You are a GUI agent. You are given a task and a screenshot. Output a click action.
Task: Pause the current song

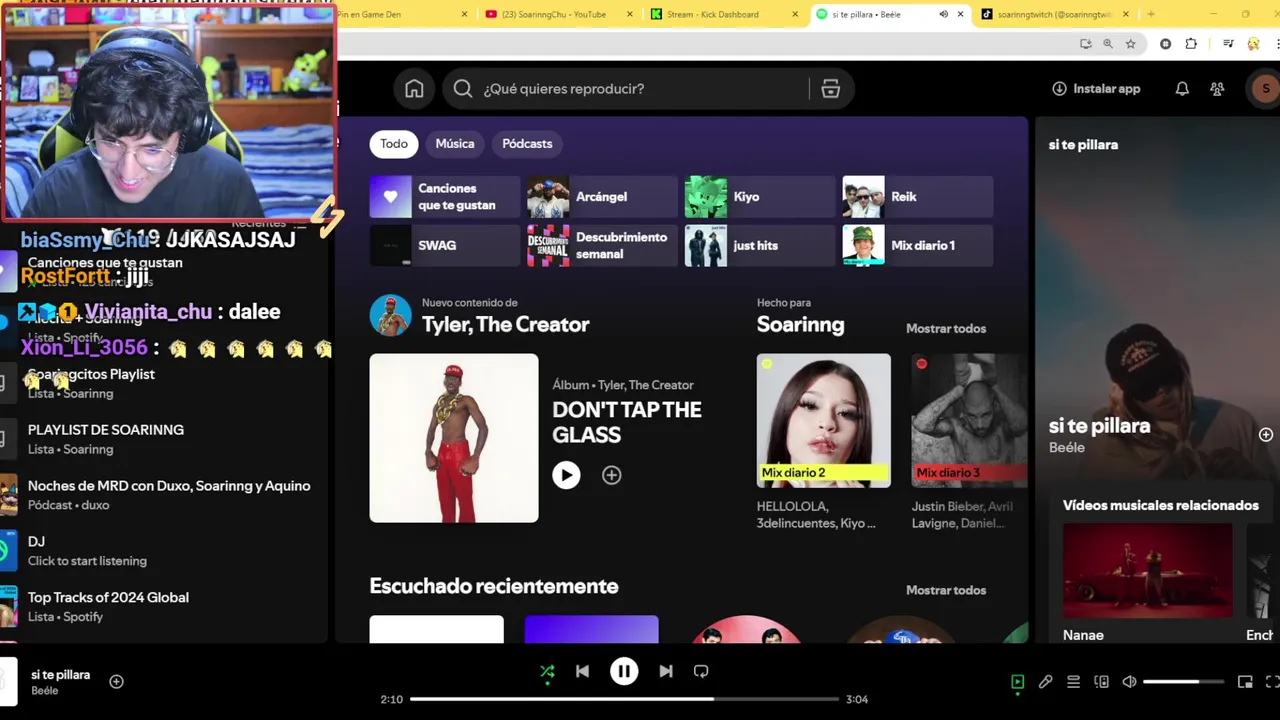624,672
